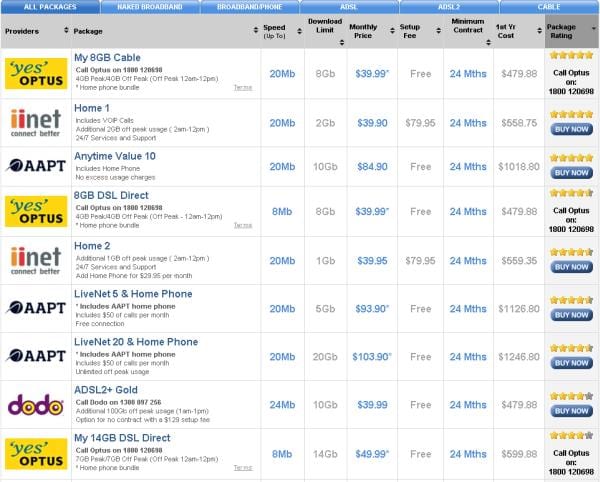Click star rating for ADSL2+ Gold
This screenshot has height=482, width=600.
(x=571, y=396)
